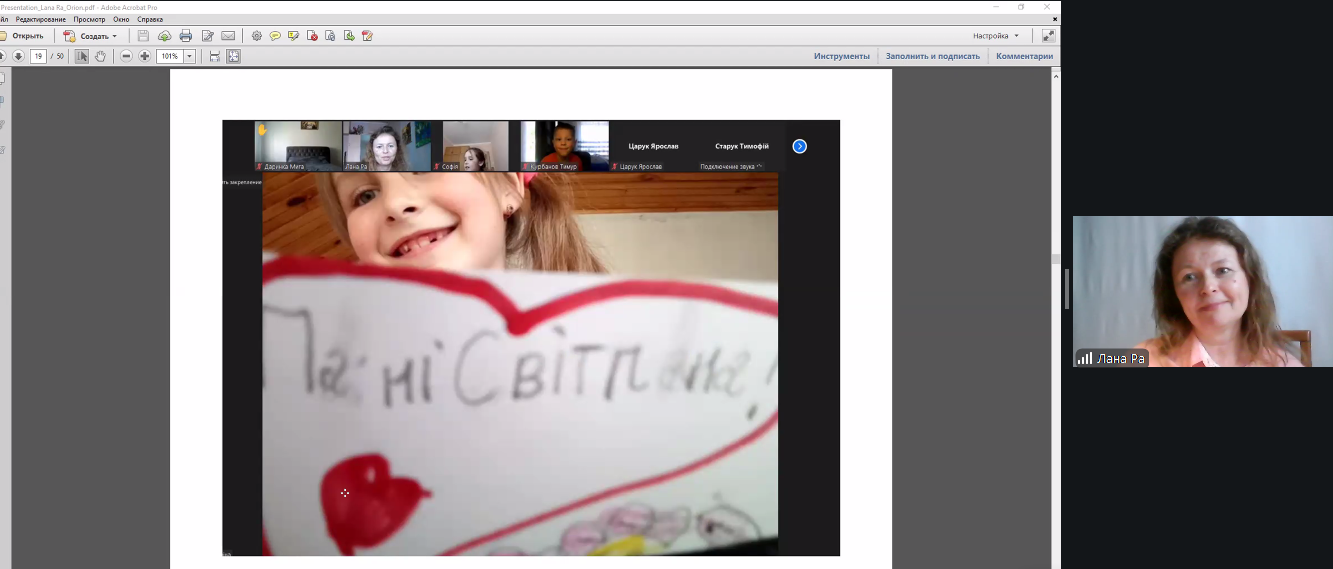Click the zoom field showing 101%
The image size is (1333, 569).
[x=170, y=56]
